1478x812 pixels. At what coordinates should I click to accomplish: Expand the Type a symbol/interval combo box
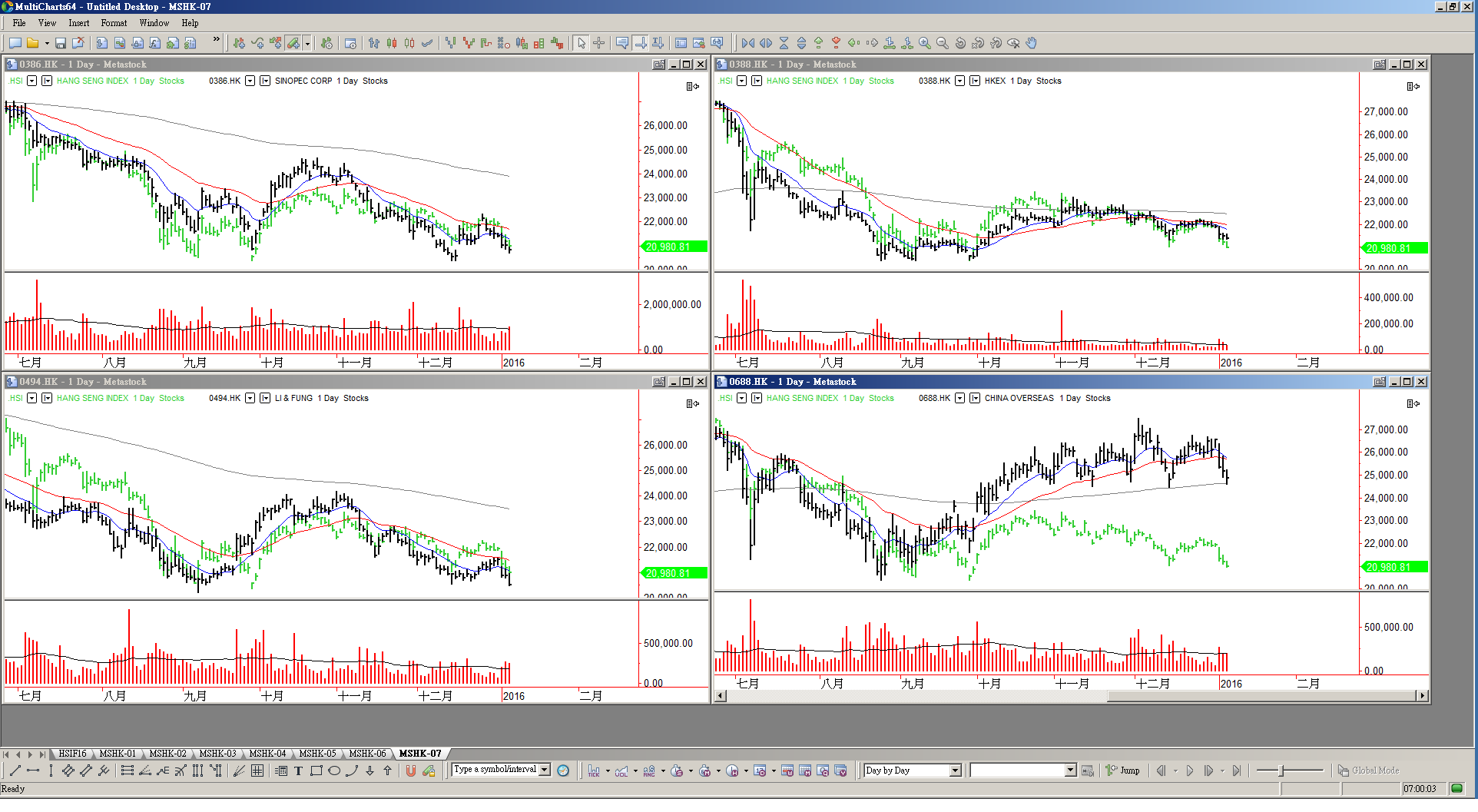545,770
